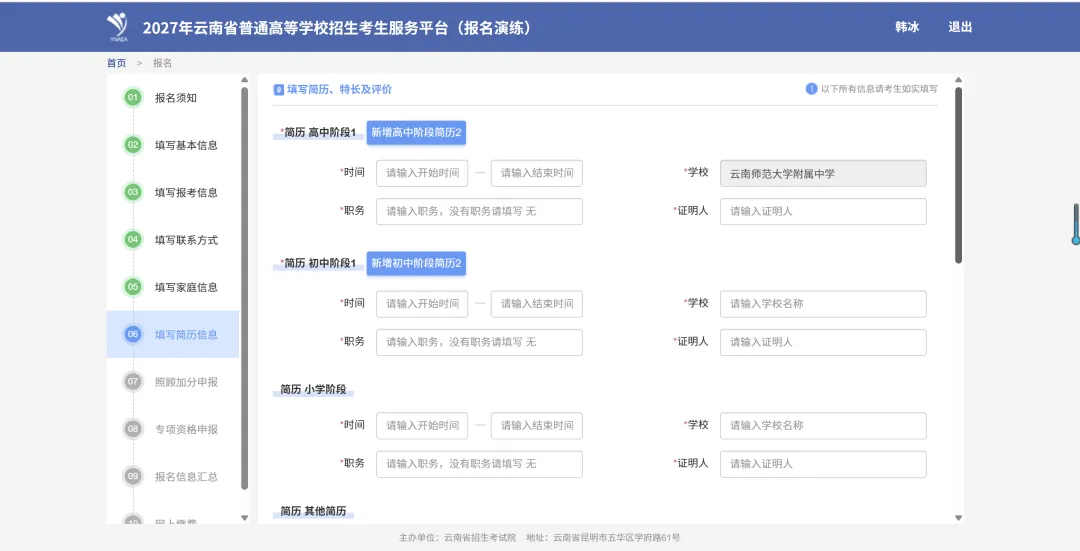Go to 填写联系方式 step
Image resolution: width=1080 pixels, height=551 pixels.
coord(186,240)
